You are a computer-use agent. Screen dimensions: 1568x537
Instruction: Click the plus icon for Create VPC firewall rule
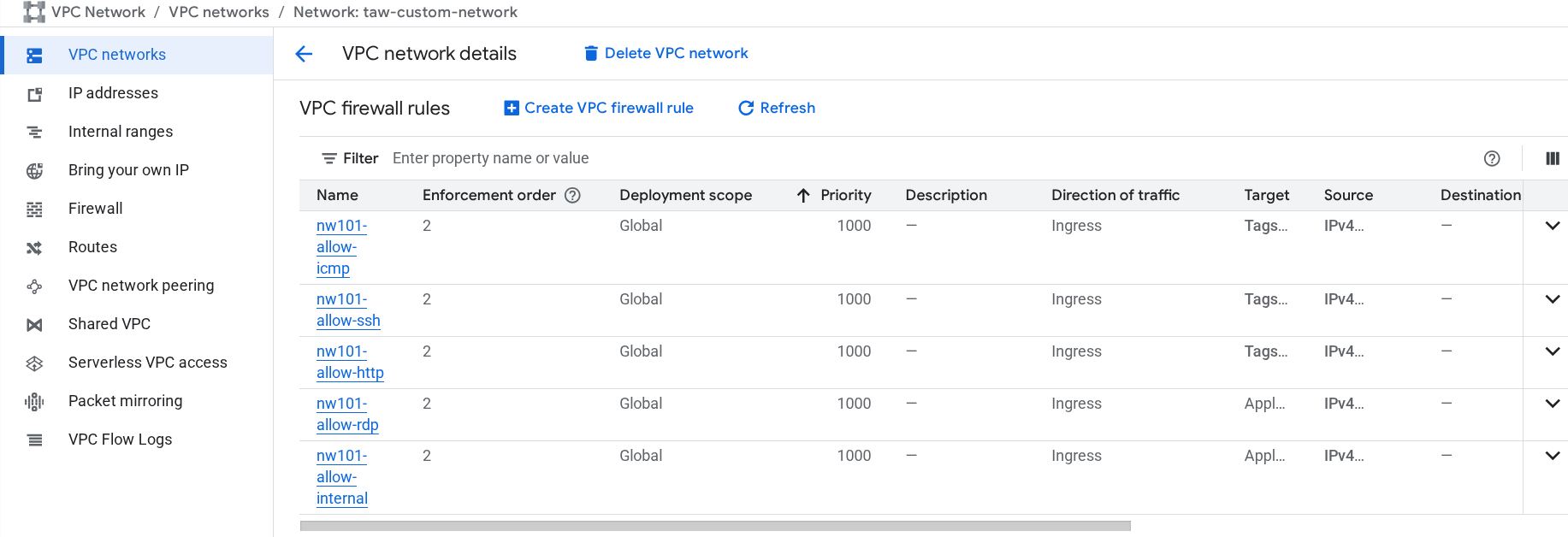(512, 108)
